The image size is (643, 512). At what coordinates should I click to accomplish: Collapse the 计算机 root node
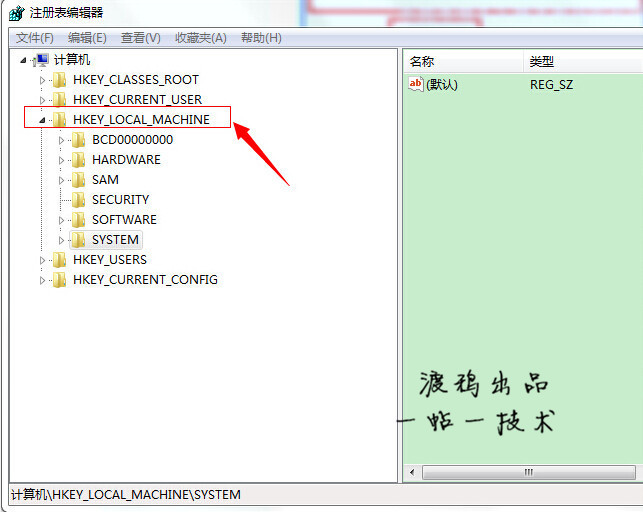click(23, 60)
